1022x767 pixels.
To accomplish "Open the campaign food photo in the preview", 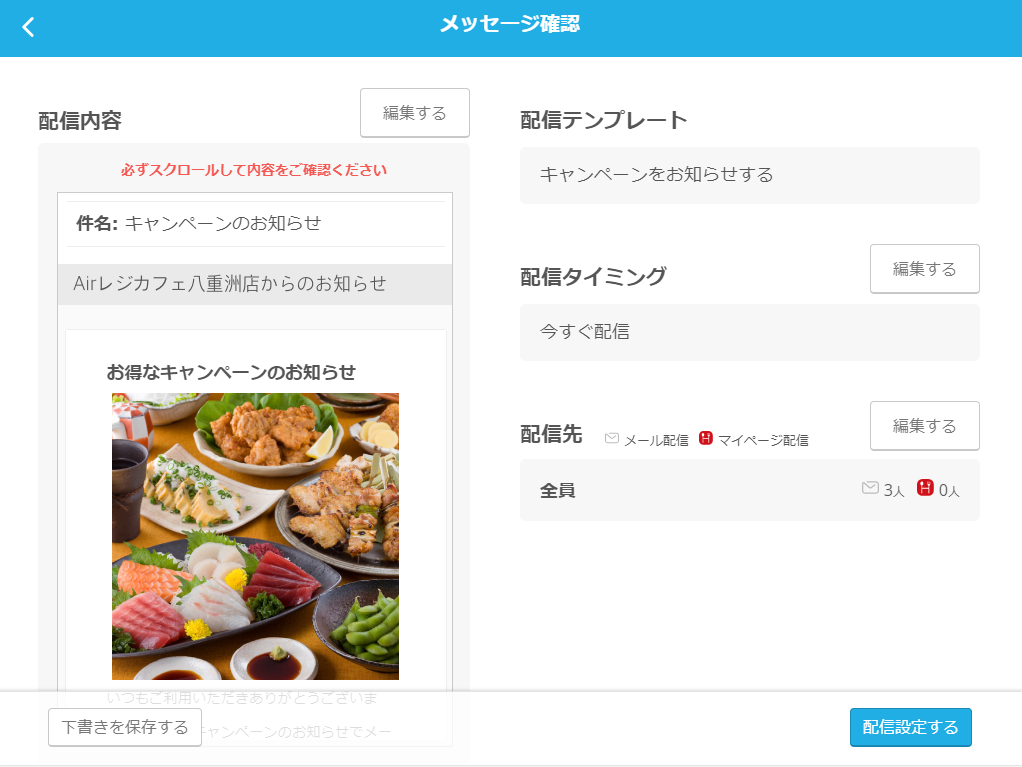I will tap(254, 536).
